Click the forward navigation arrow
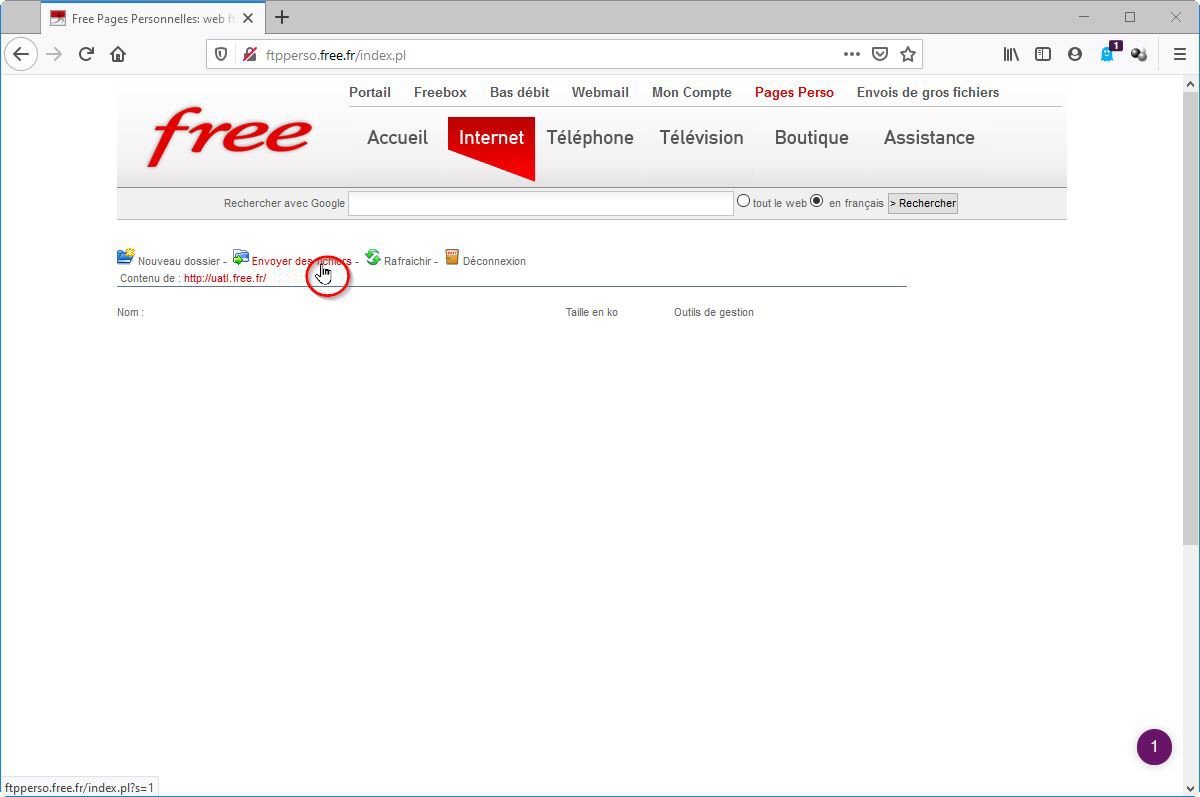This screenshot has height=797, width=1200. (54, 55)
